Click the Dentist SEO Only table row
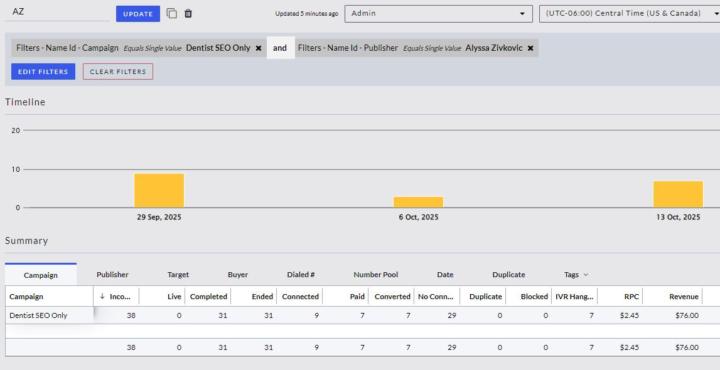This screenshot has height=370, width=720. coord(362,316)
